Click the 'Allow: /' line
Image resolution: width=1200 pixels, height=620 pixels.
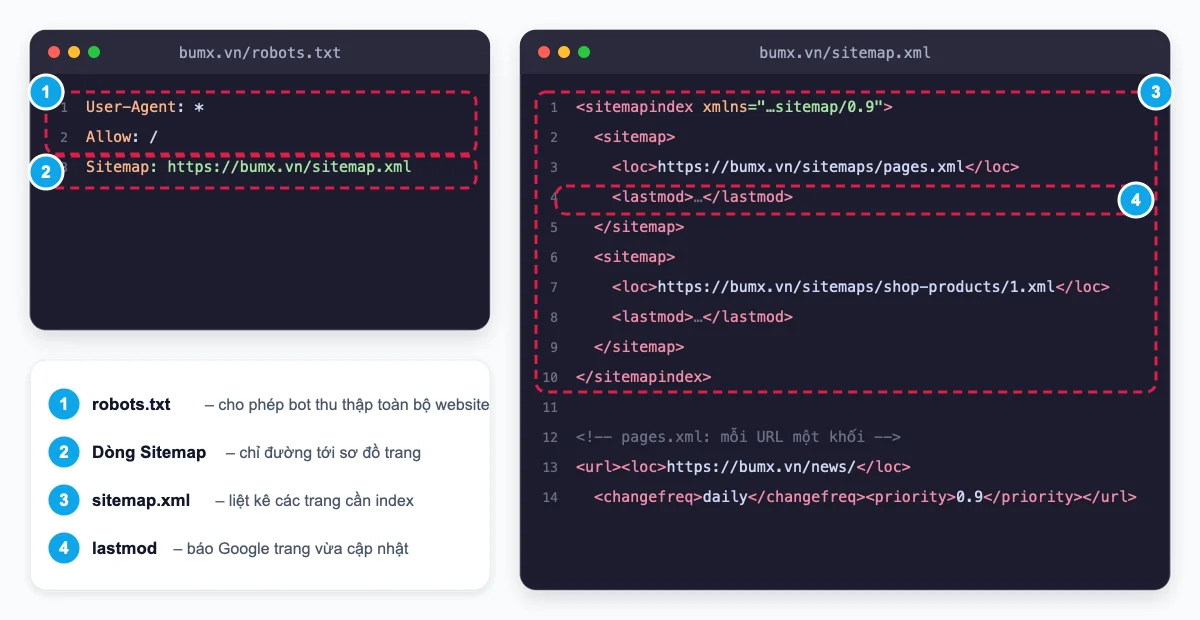point(122,137)
